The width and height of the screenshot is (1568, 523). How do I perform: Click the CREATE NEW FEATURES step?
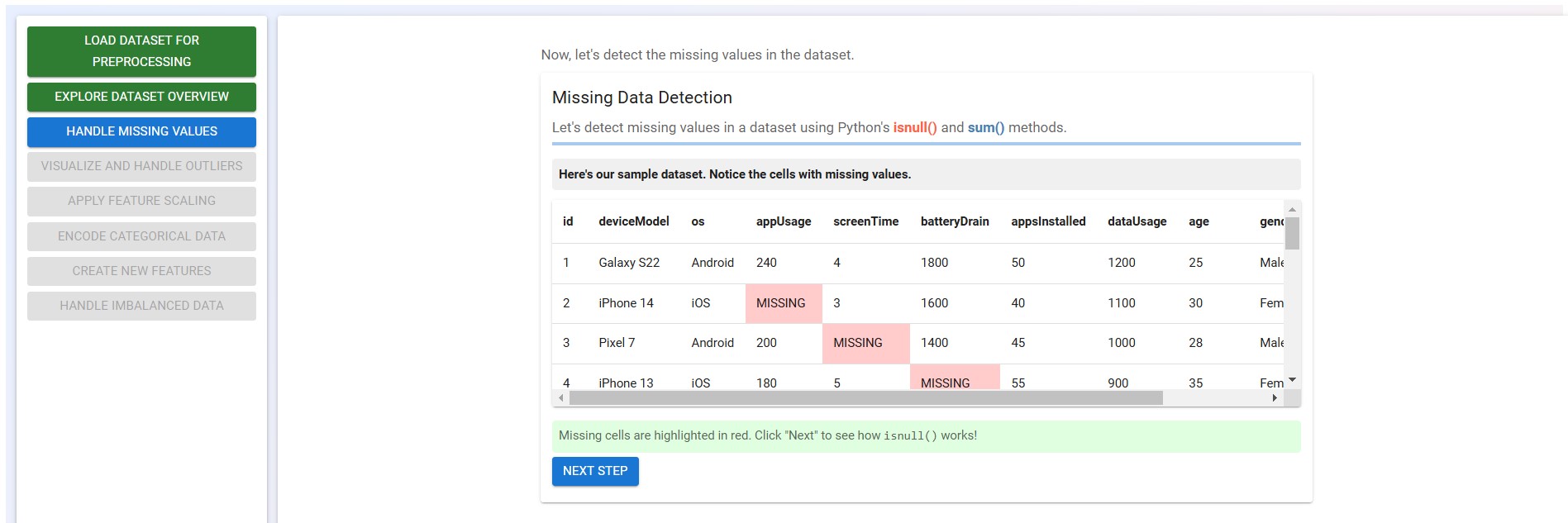tap(141, 271)
